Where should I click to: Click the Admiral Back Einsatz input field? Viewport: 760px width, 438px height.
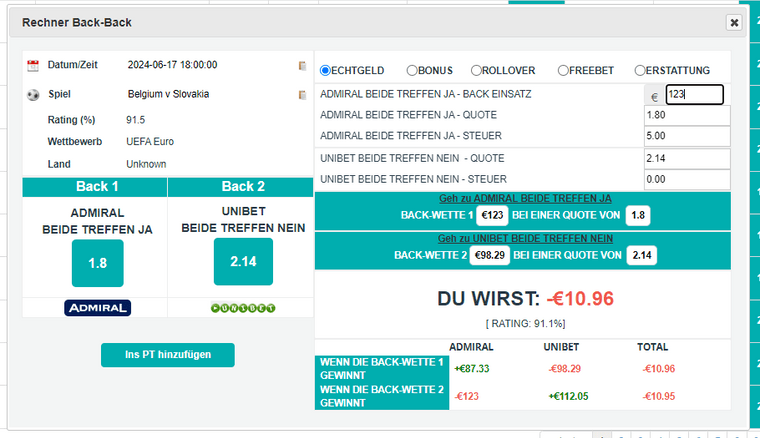click(x=695, y=94)
